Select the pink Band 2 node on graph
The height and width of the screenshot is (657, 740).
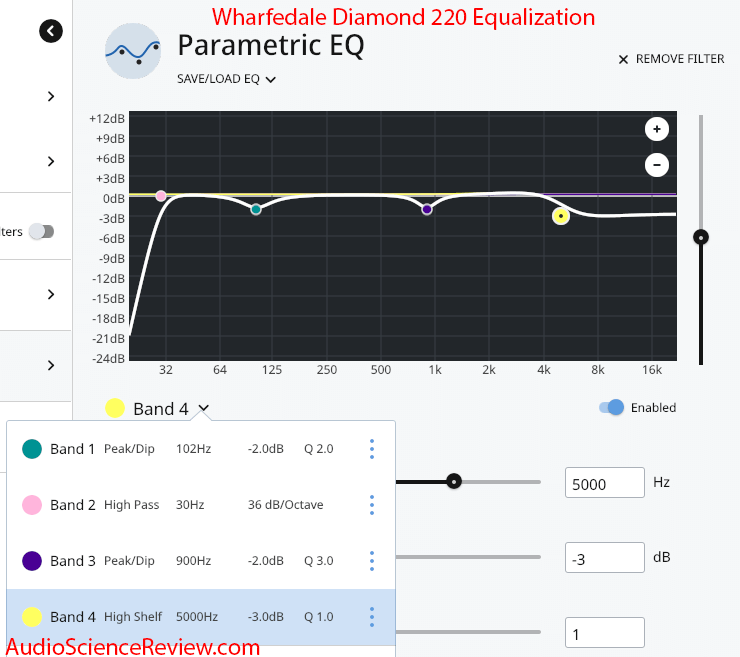pos(161,196)
